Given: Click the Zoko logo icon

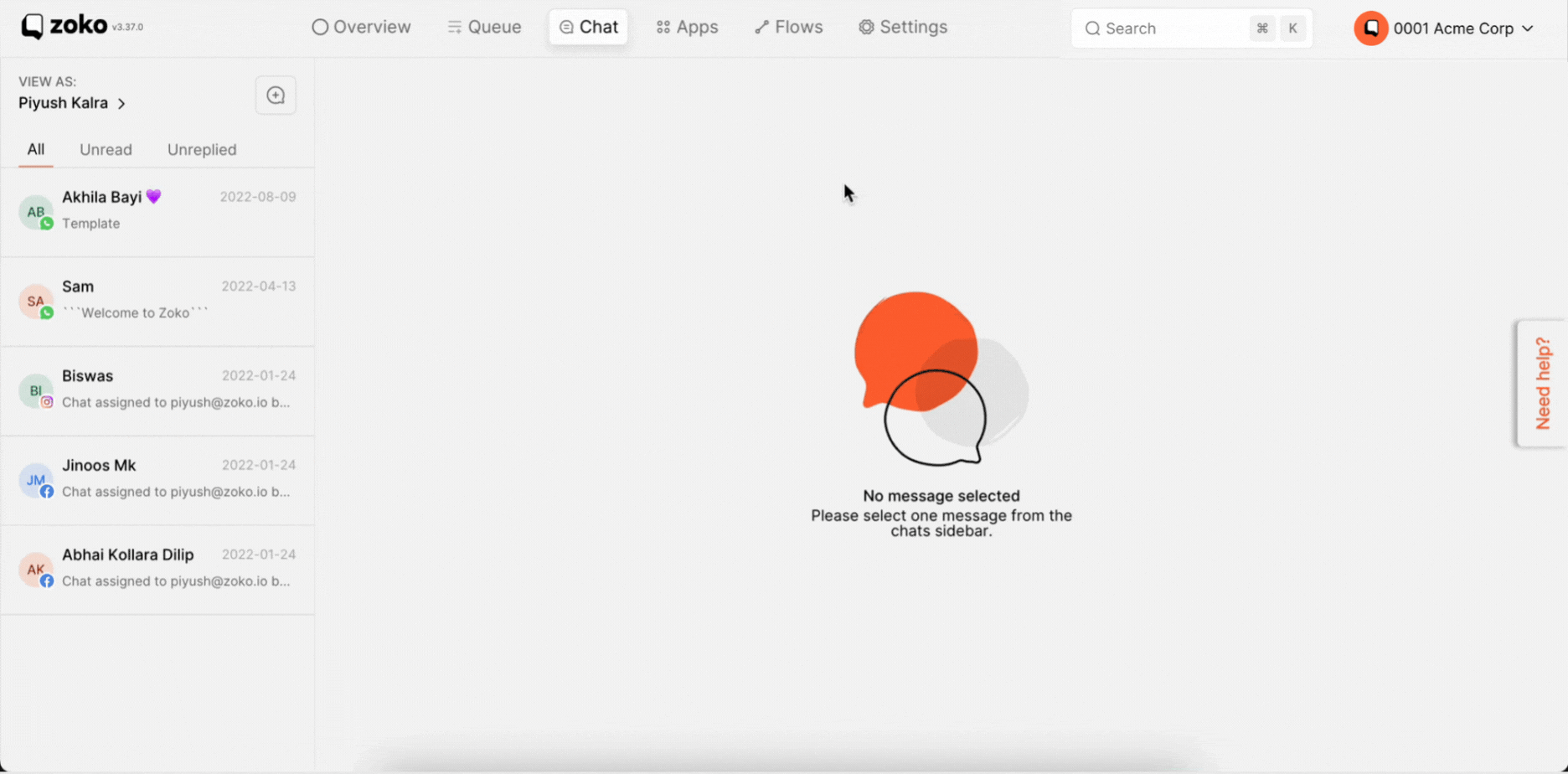Looking at the screenshot, I should point(32,27).
